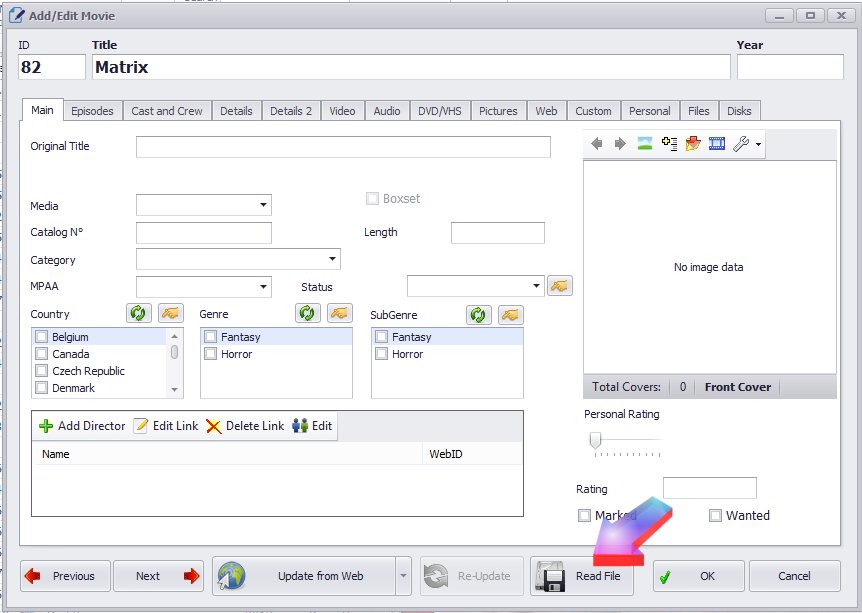The width and height of the screenshot is (862, 613).
Task: Open cover from folder icon
Action: pos(693,143)
